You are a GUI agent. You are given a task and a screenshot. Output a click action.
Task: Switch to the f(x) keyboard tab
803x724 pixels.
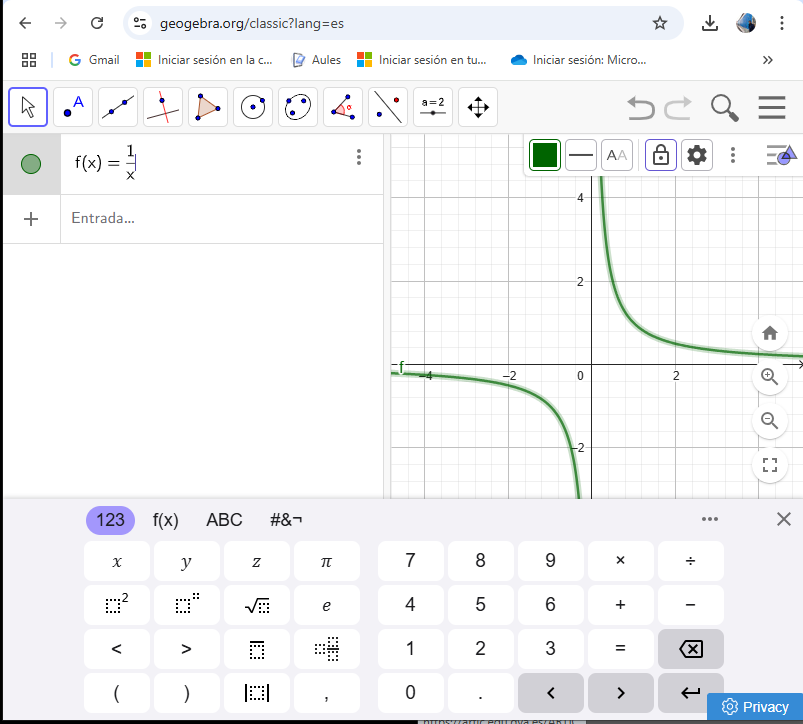coord(165,520)
